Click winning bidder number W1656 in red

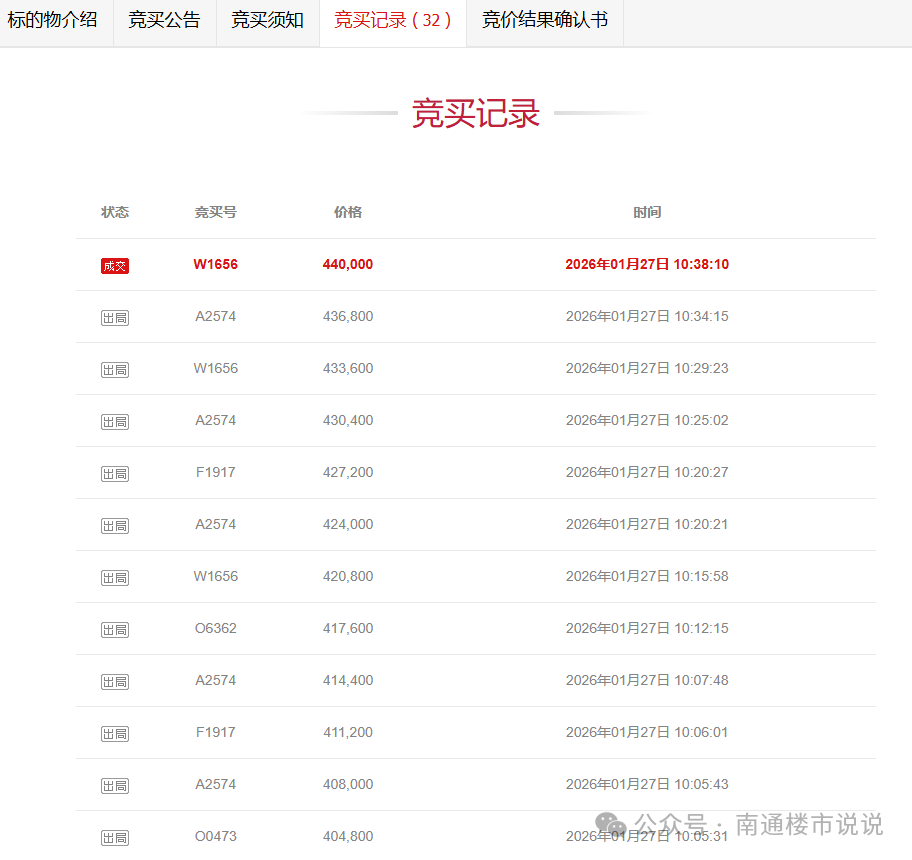[215, 265]
